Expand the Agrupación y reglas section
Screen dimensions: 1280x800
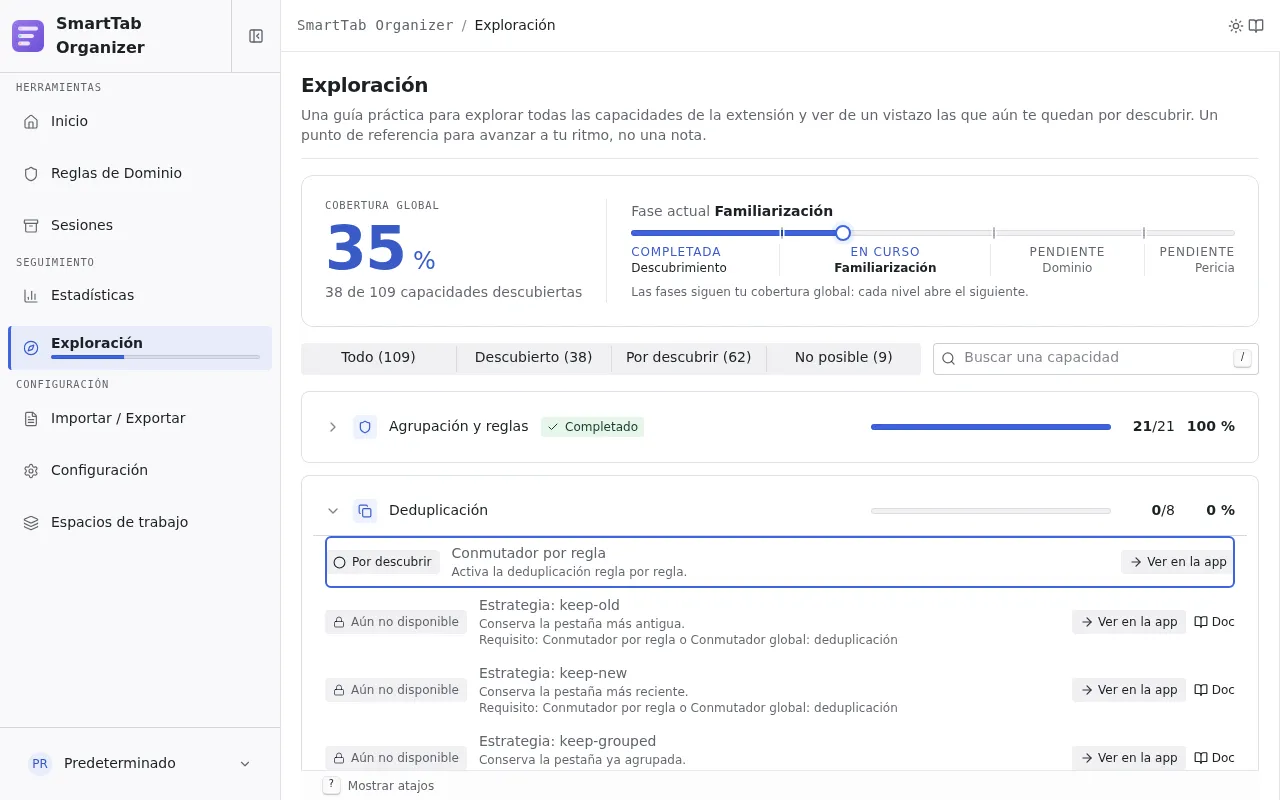(x=333, y=427)
